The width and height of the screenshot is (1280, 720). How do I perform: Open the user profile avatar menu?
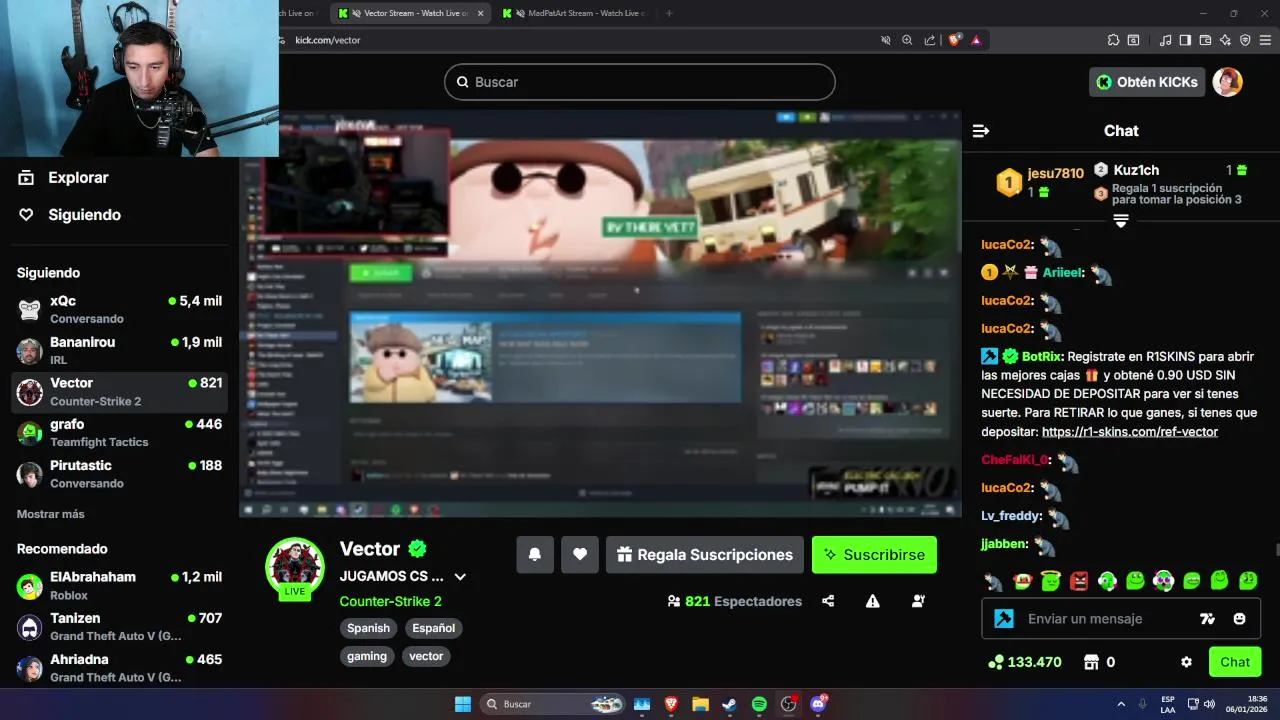click(x=1227, y=82)
